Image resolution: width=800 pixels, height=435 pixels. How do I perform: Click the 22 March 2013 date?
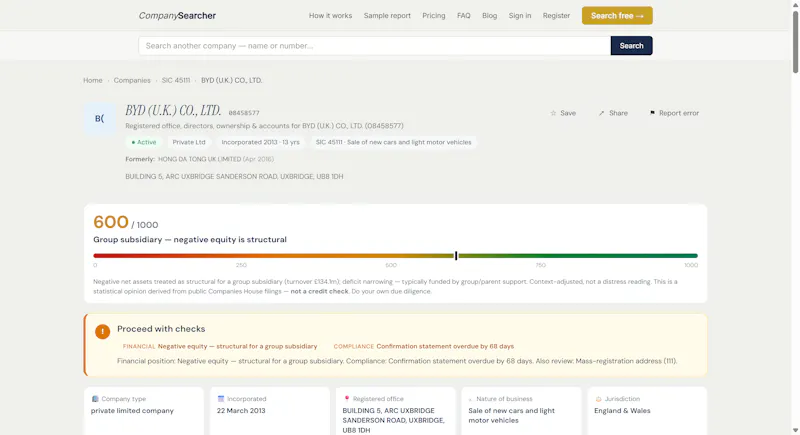click(x=241, y=411)
